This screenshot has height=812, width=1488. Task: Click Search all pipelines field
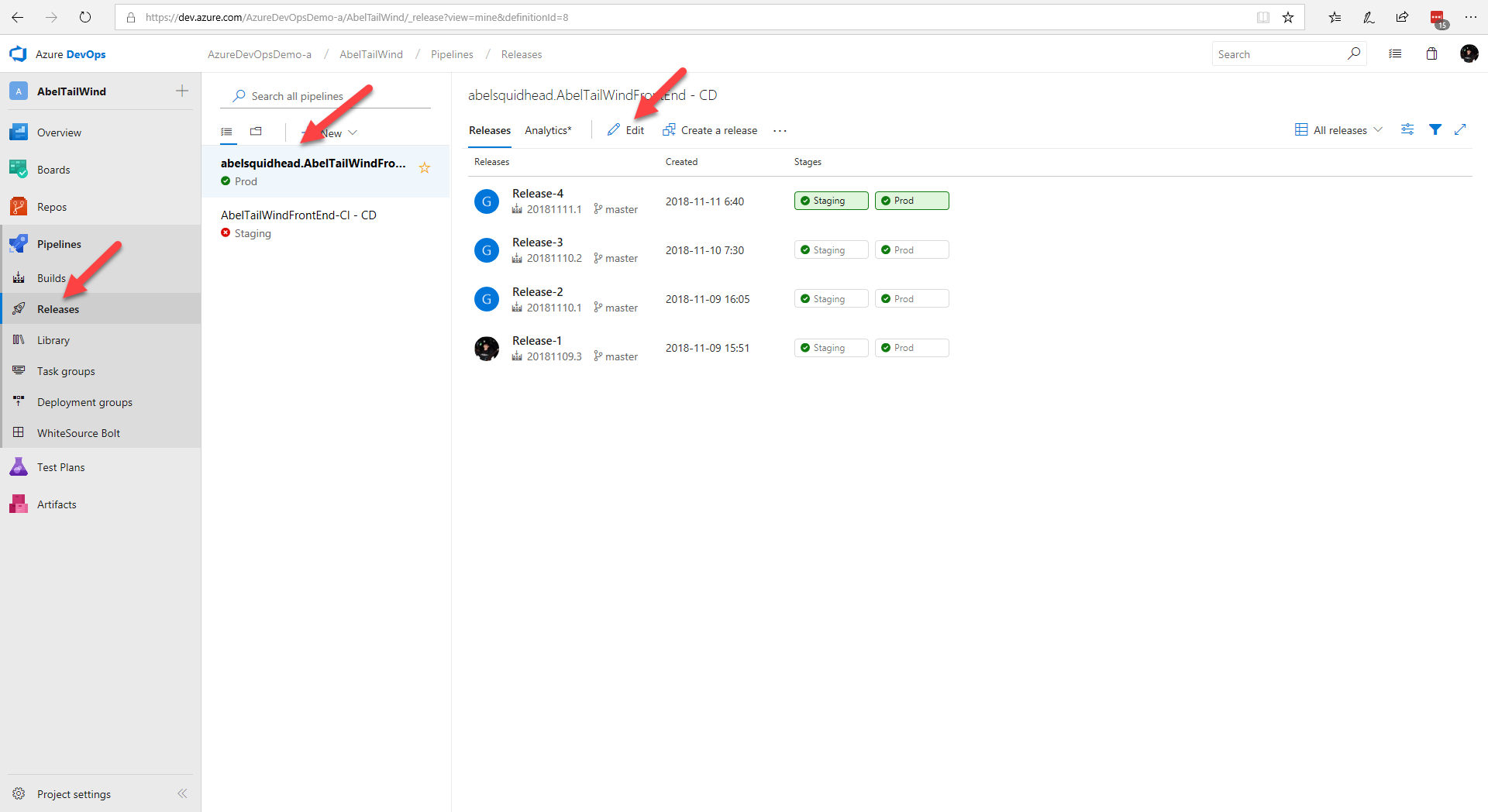(325, 96)
